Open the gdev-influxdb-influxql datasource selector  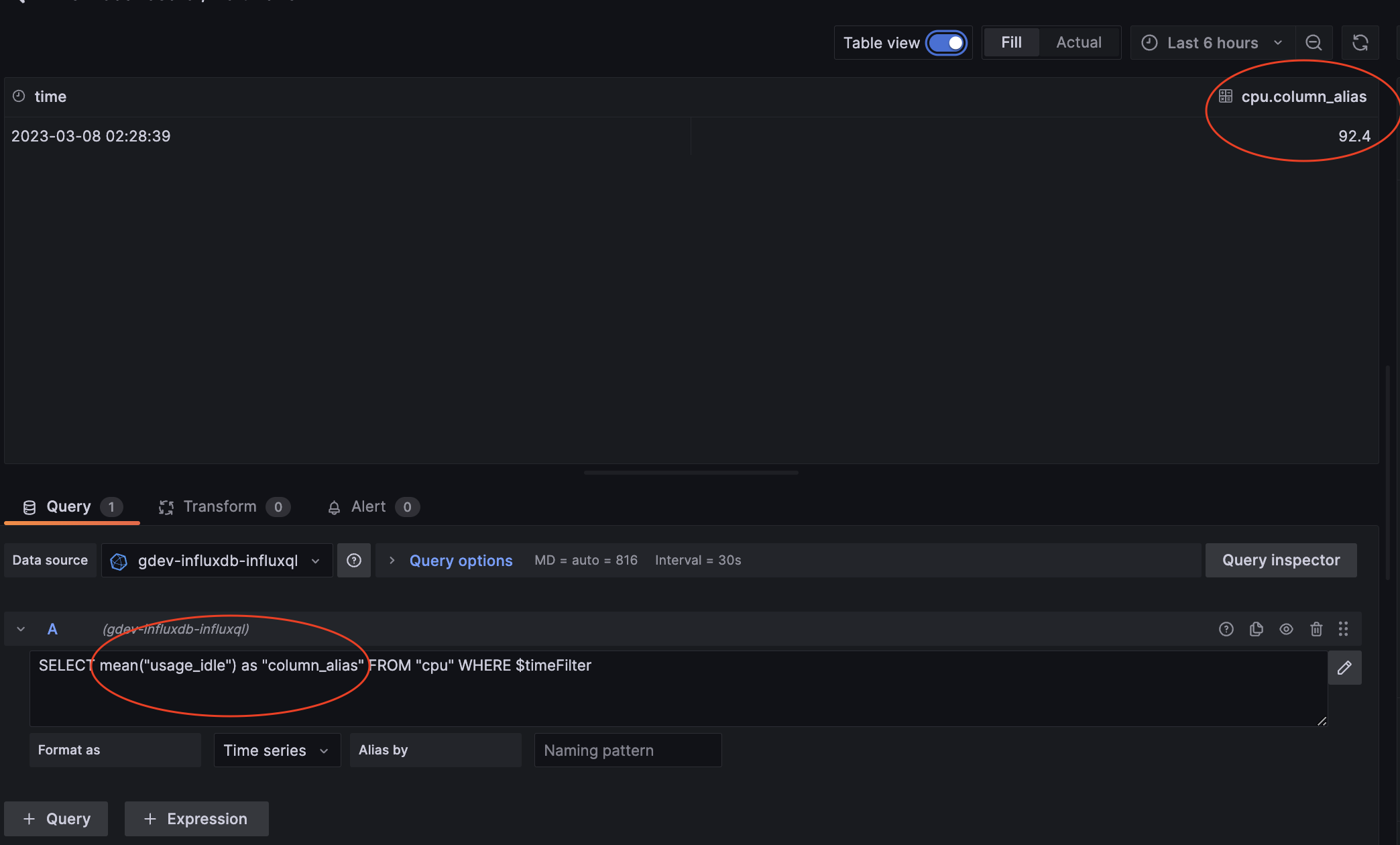coord(216,561)
